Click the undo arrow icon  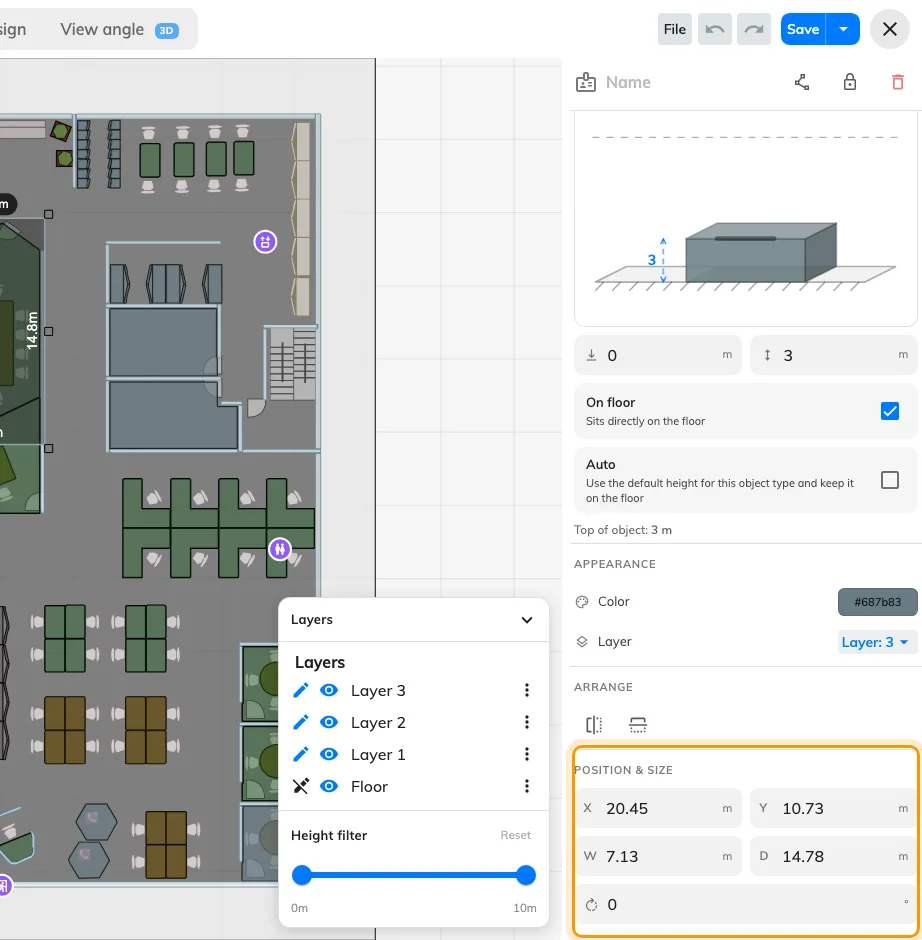pos(715,29)
